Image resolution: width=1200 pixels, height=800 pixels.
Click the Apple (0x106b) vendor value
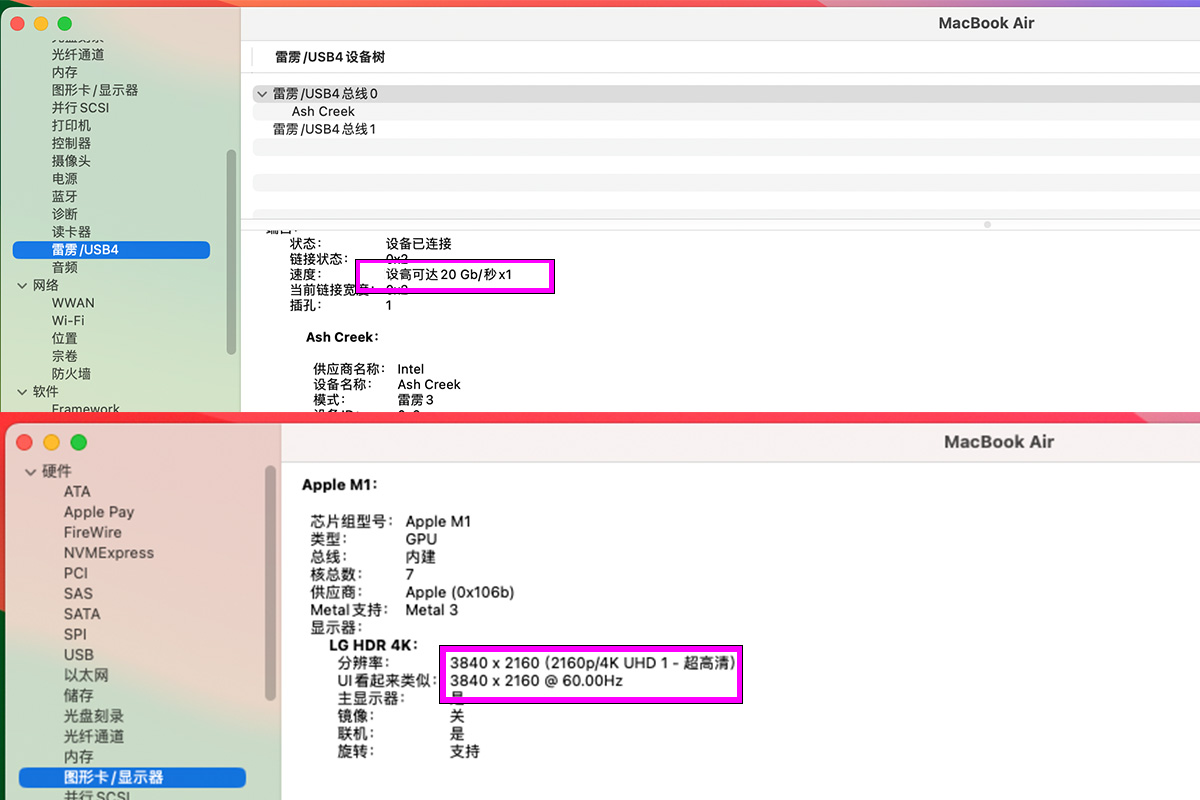(x=460, y=592)
